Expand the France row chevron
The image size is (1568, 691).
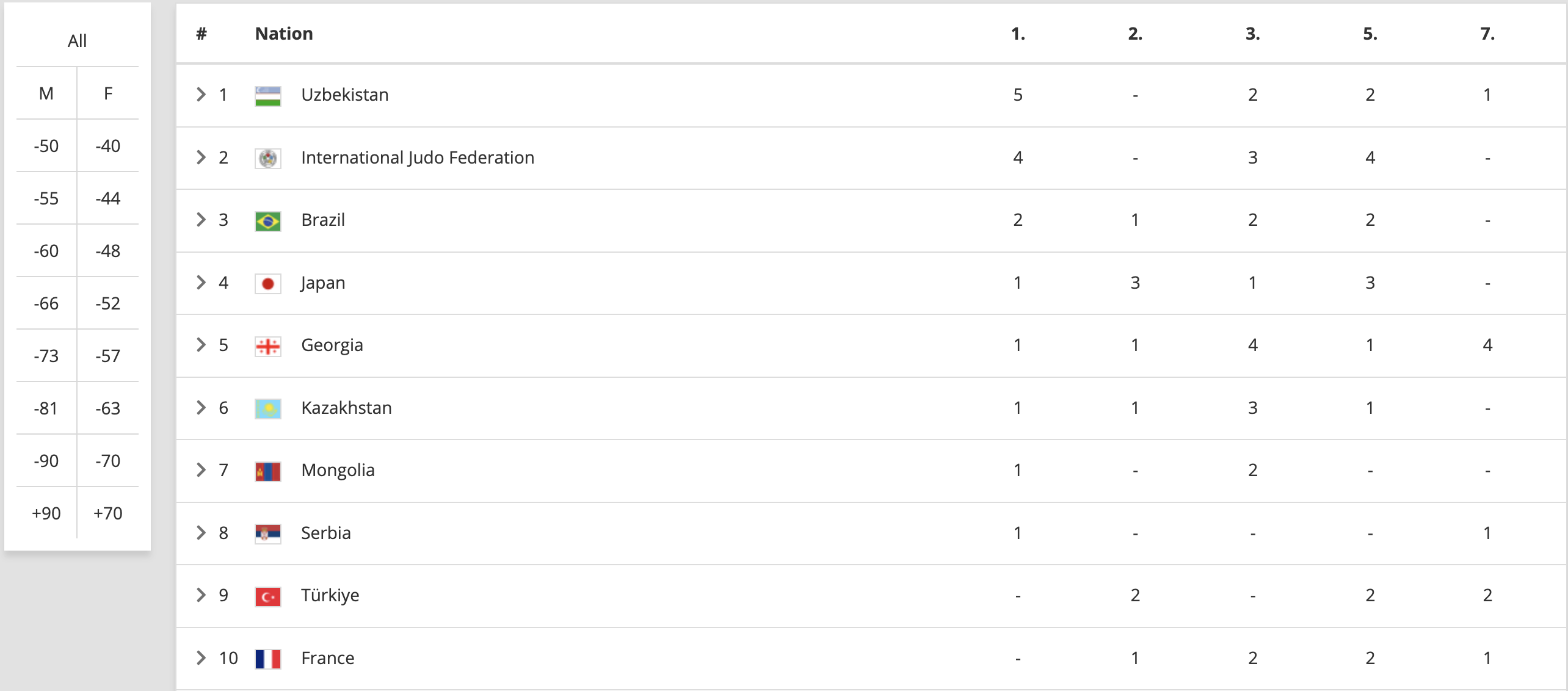[201, 658]
